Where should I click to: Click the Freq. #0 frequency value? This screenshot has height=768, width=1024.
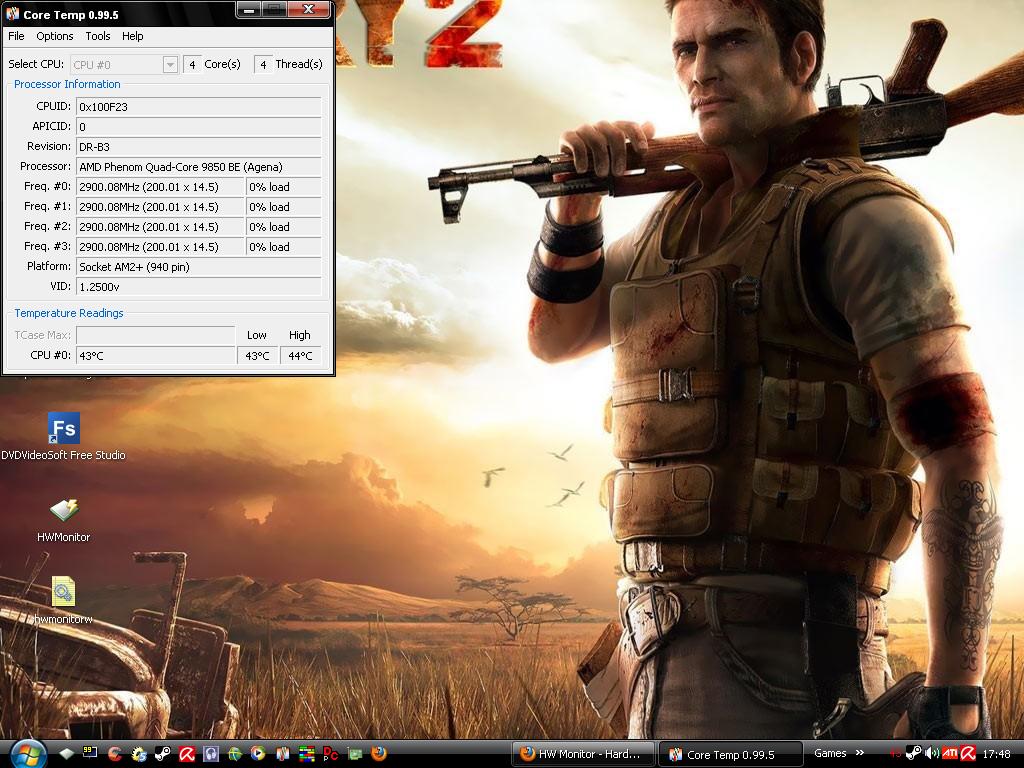tap(160, 187)
